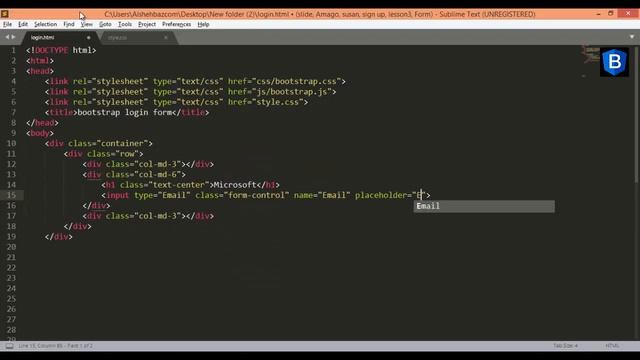Click the name="Email" attribute
This screenshot has height=360, width=640.
coord(322,195)
